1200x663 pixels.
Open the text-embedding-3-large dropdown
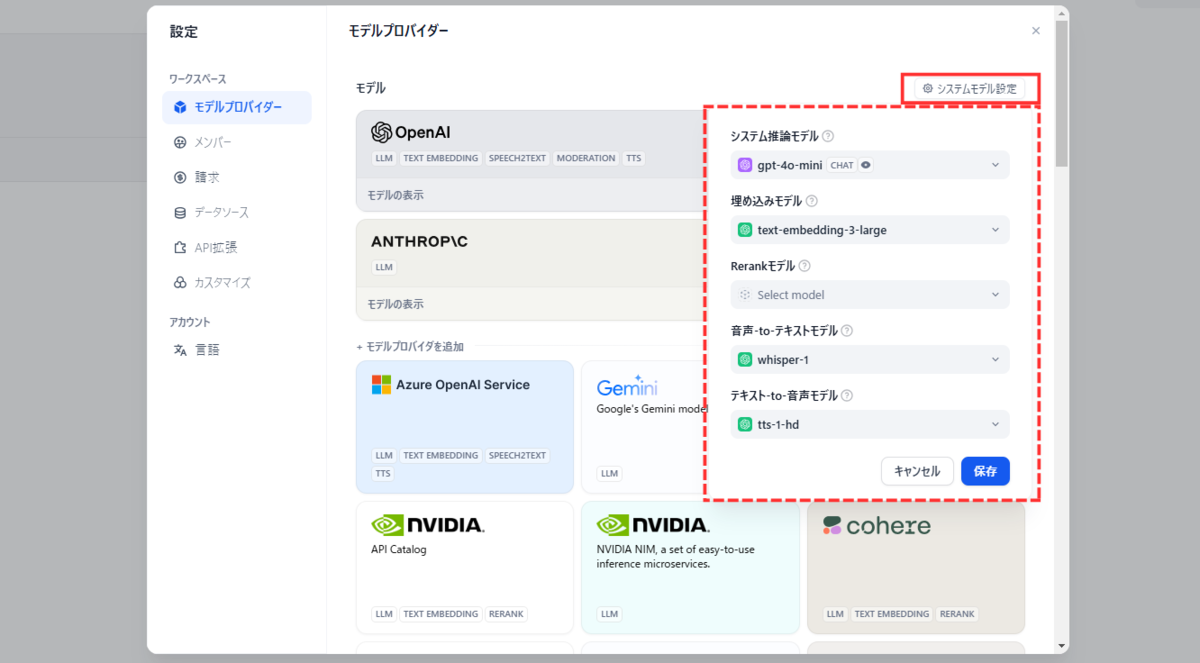click(x=870, y=230)
